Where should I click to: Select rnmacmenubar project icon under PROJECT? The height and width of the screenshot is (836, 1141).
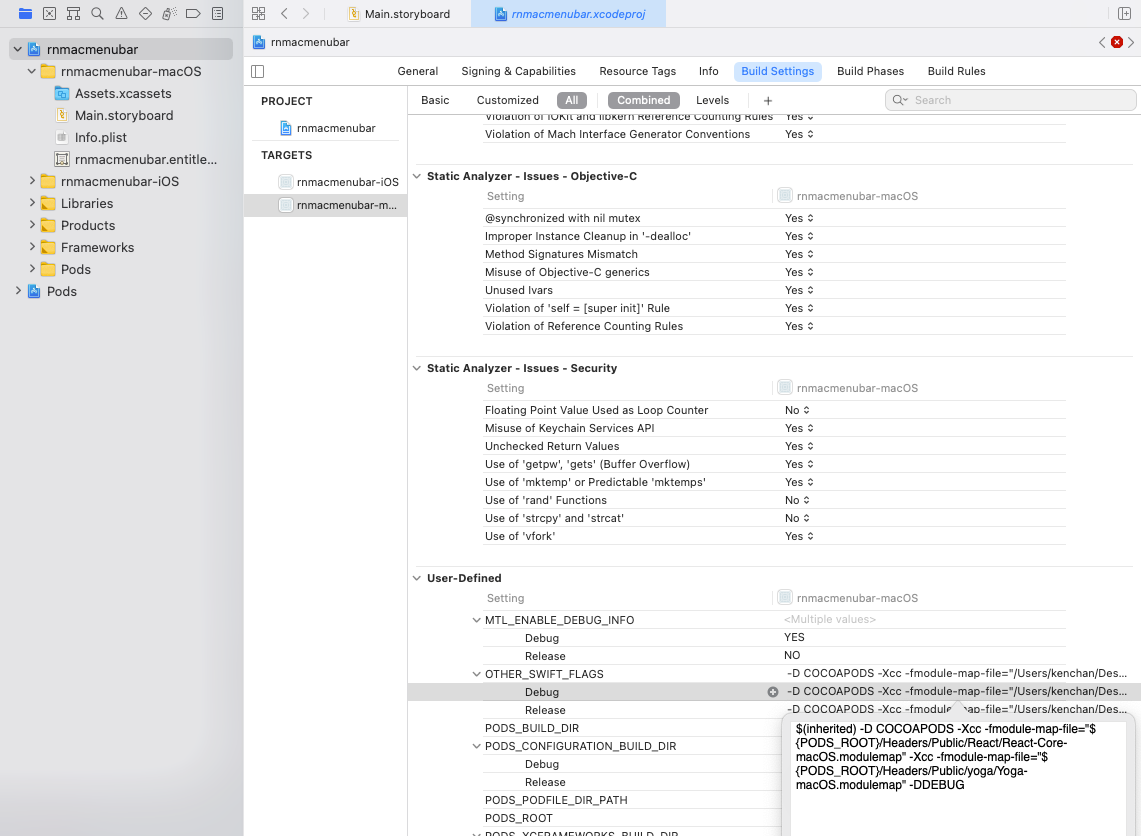click(286, 128)
